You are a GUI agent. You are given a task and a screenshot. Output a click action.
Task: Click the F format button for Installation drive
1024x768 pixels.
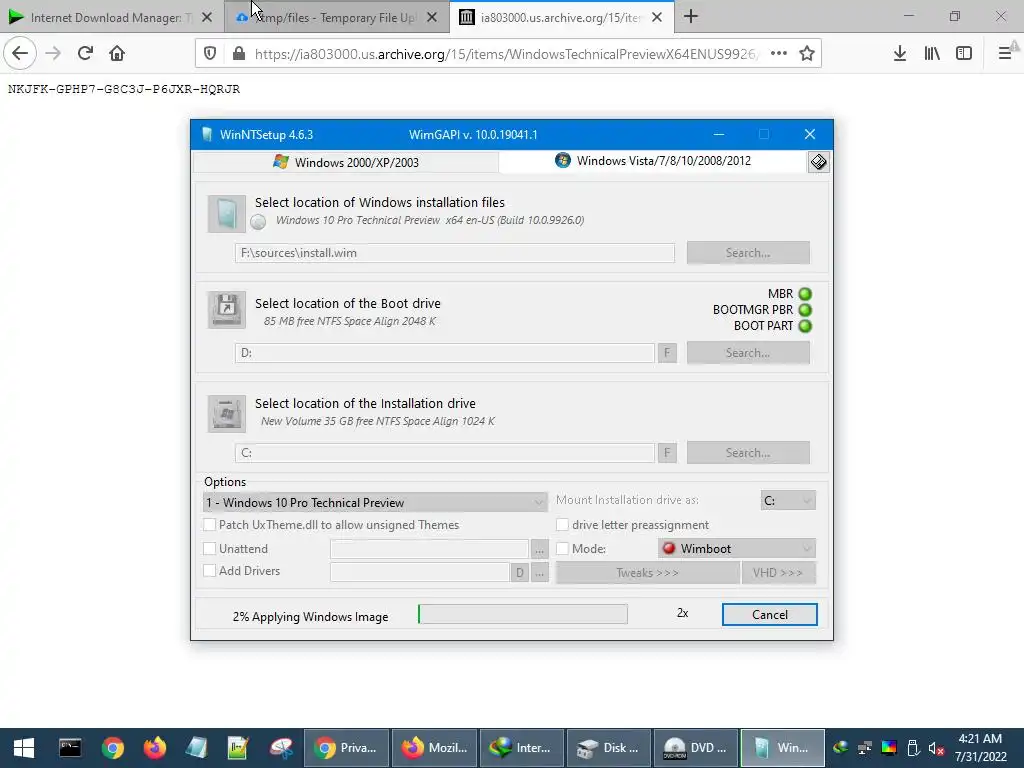coord(667,453)
